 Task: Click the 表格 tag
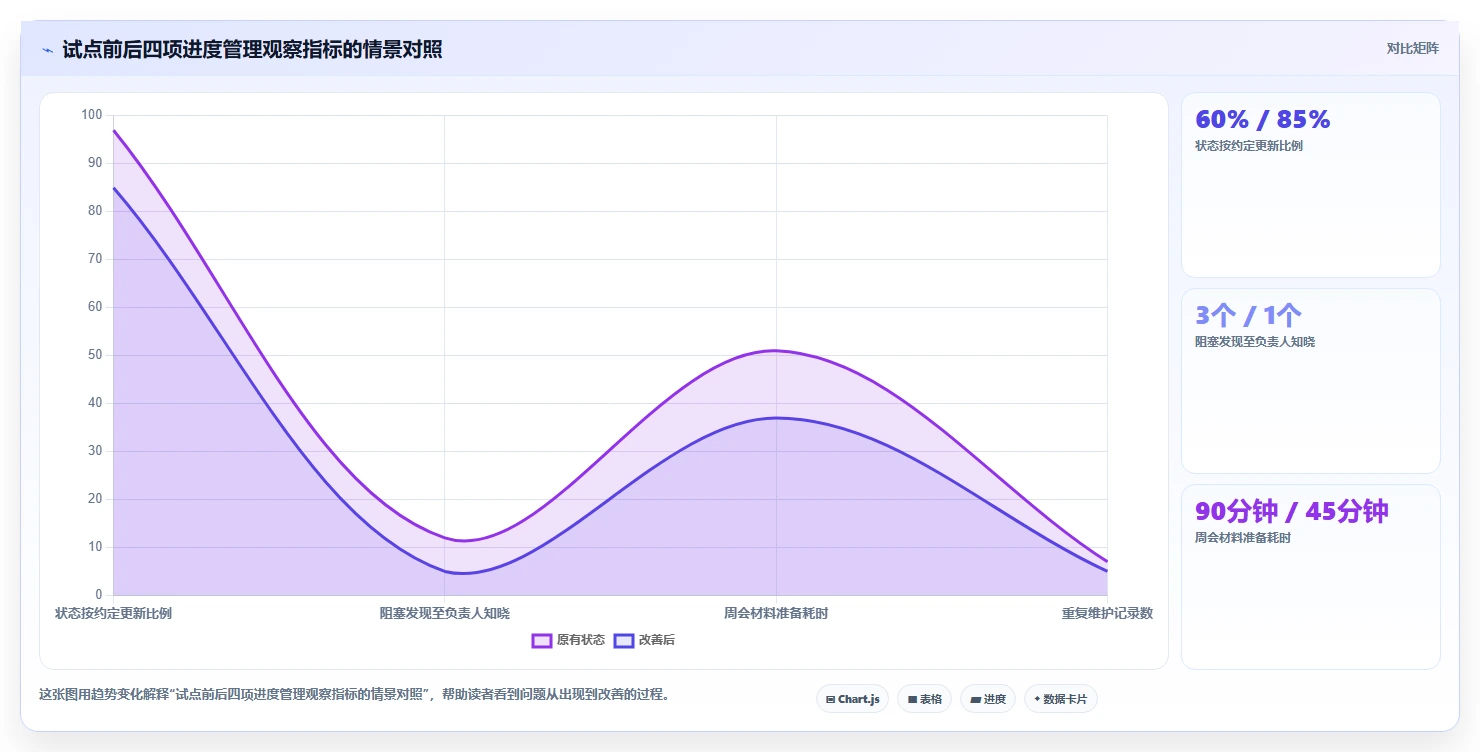tap(924, 699)
